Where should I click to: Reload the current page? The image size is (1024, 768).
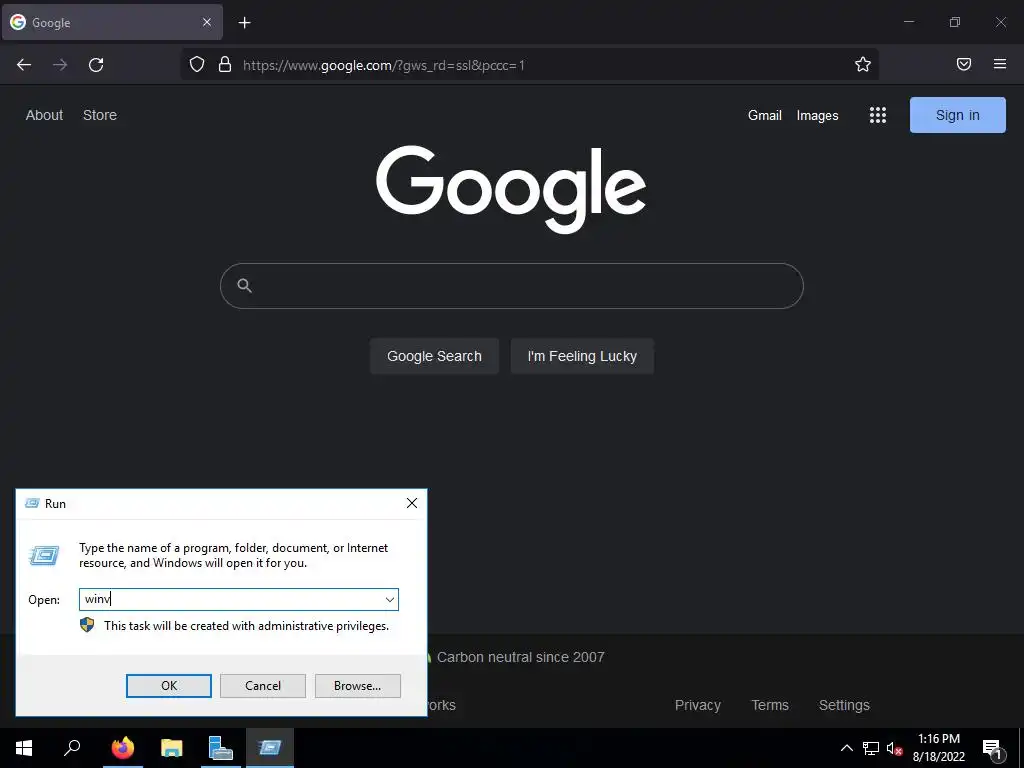pyautogui.click(x=96, y=65)
